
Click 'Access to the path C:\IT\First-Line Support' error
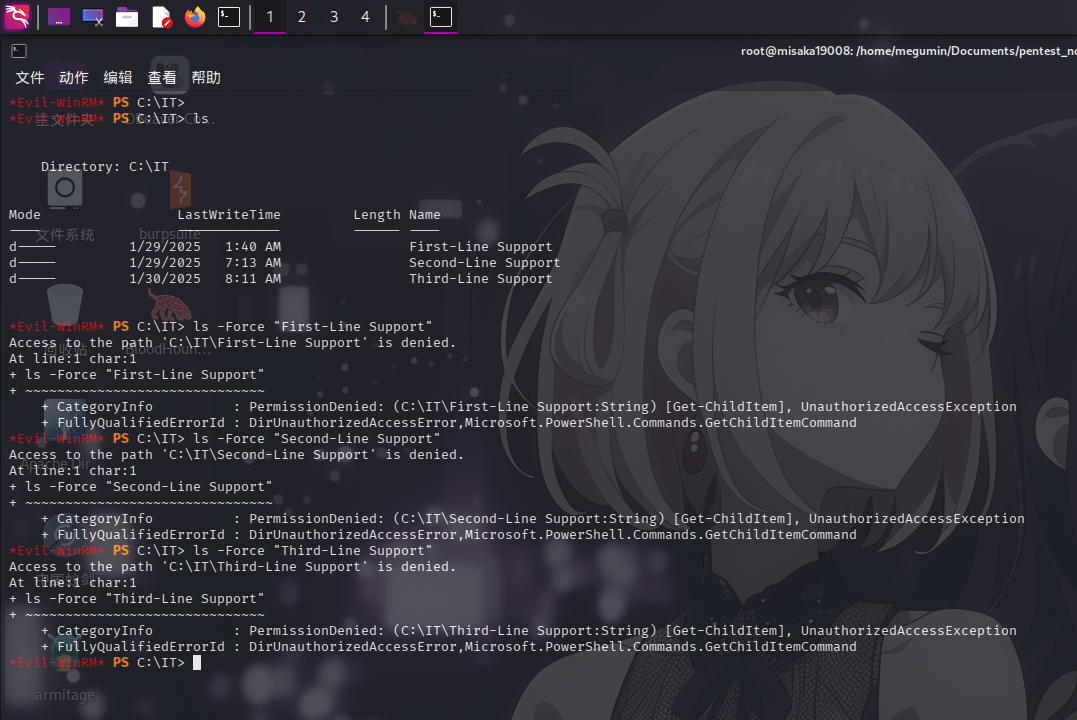tap(232, 342)
